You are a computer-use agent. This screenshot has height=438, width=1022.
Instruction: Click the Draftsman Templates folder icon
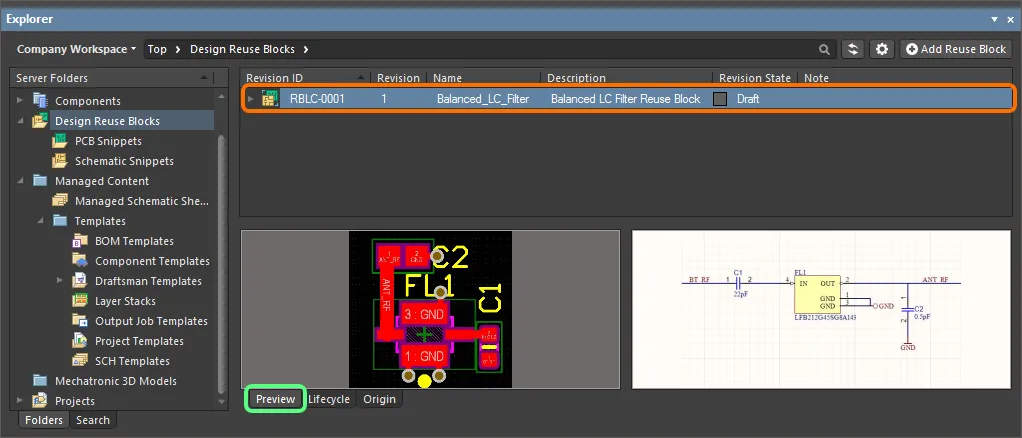click(80, 281)
